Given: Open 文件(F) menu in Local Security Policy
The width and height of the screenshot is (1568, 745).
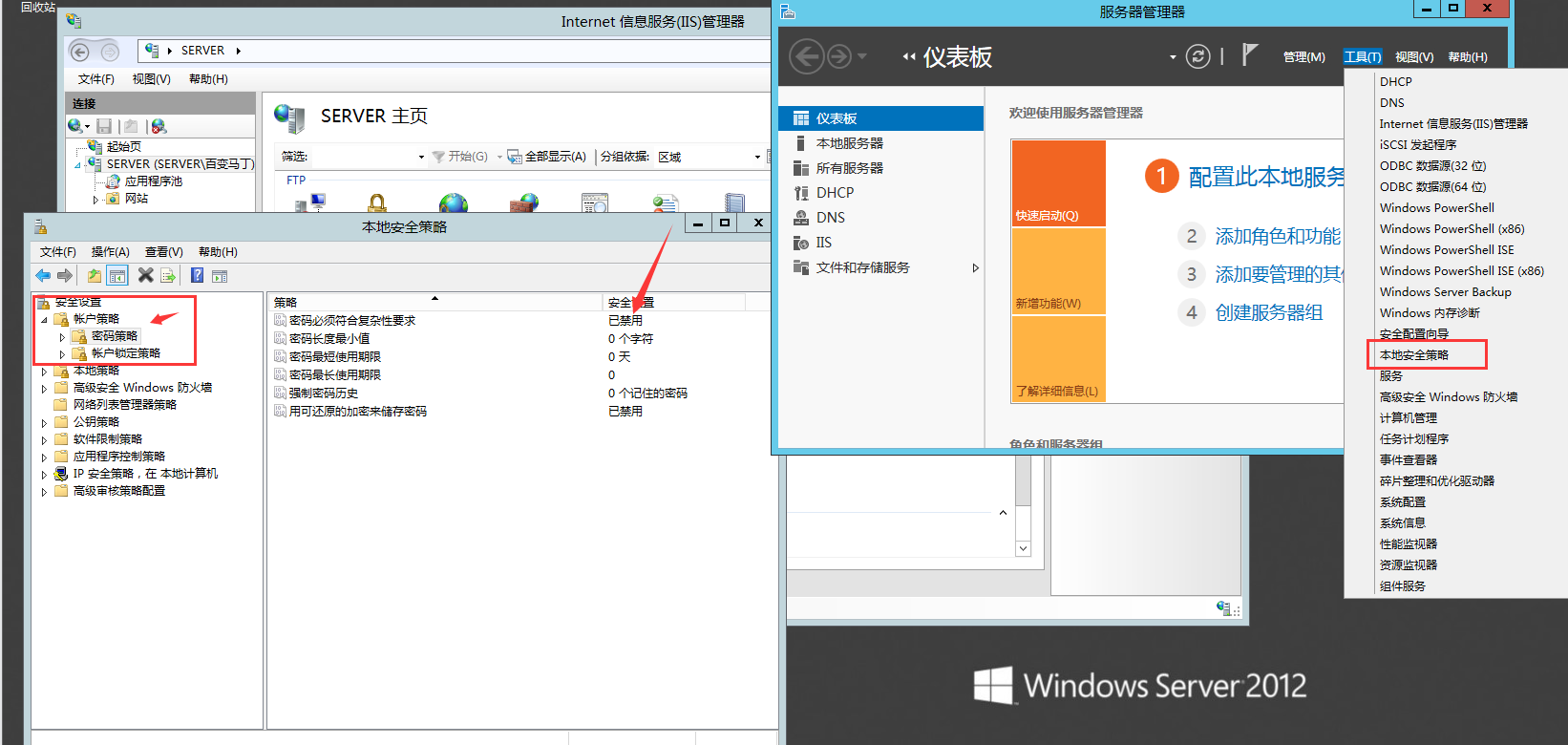Looking at the screenshot, I should coord(58,252).
